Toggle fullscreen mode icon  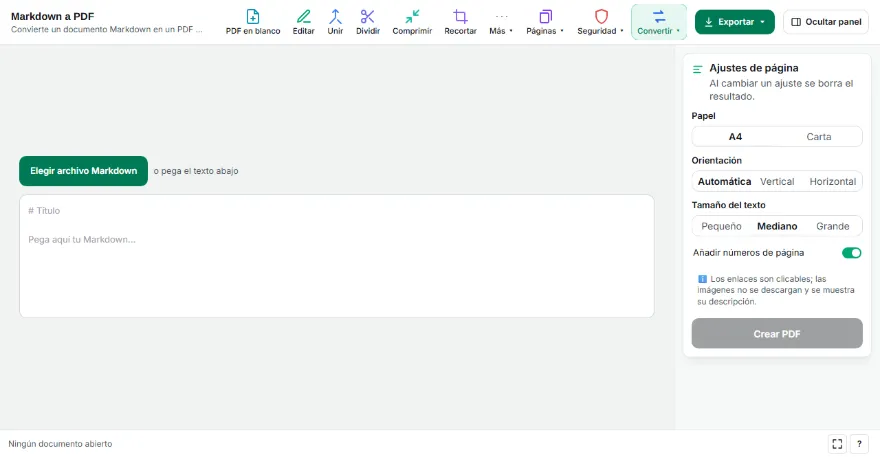click(x=837, y=444)
